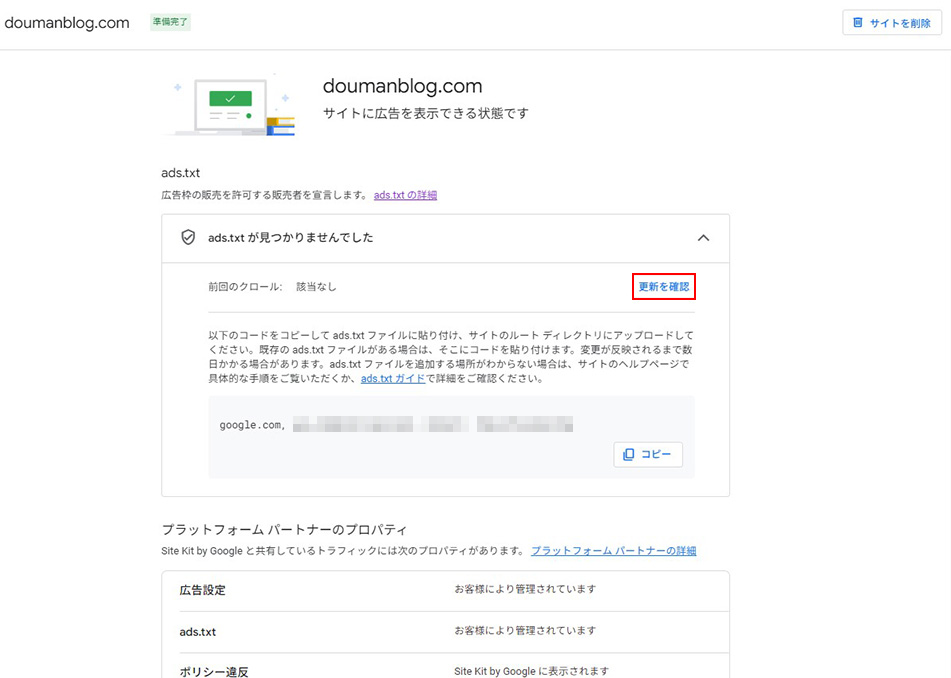
Task: Click the 該当なし crawl value
Action: click(x=316, y=287)
